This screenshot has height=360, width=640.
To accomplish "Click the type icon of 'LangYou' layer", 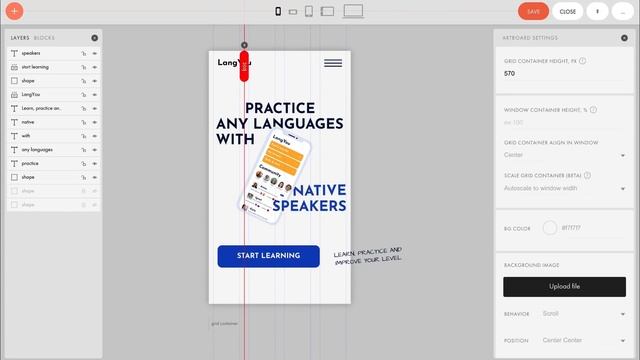I will [x=14, y=95].
